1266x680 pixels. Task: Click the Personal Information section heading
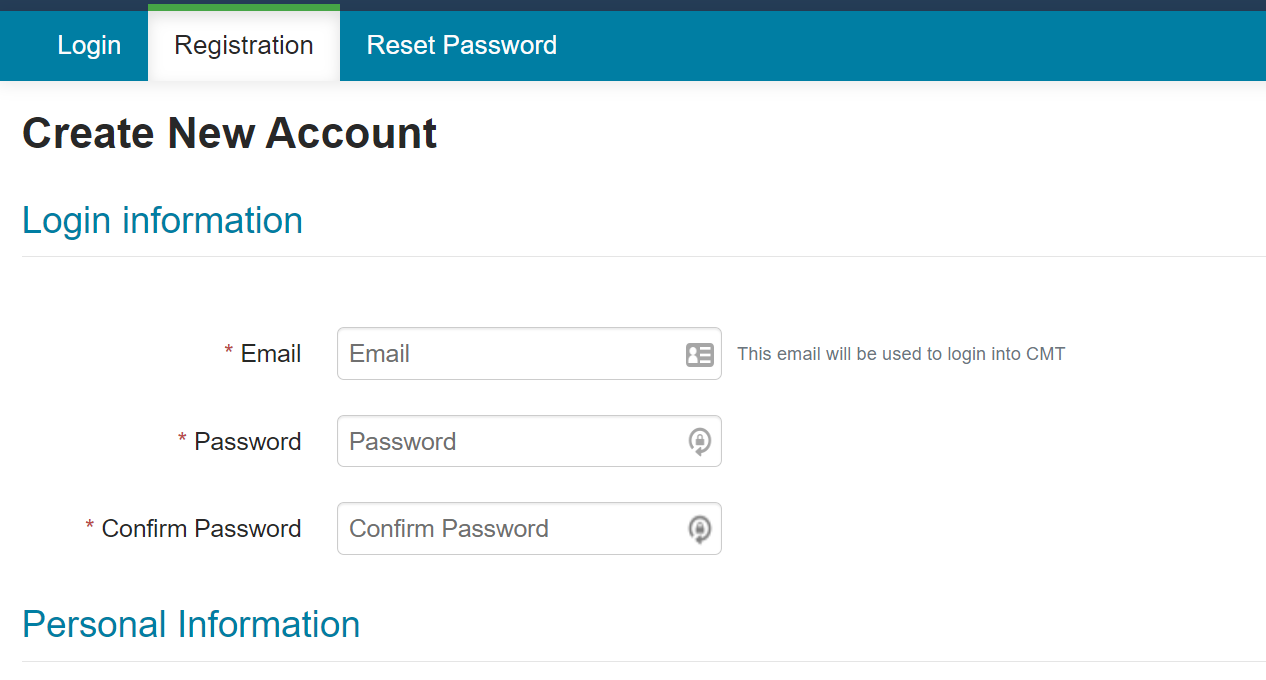(x=191, y=624)
